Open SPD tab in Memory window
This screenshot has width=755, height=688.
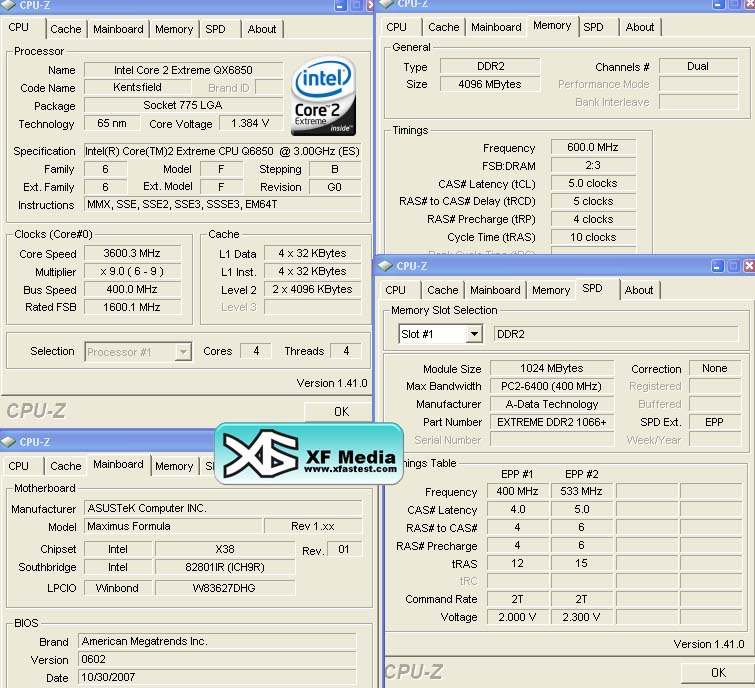pos(593,27)
